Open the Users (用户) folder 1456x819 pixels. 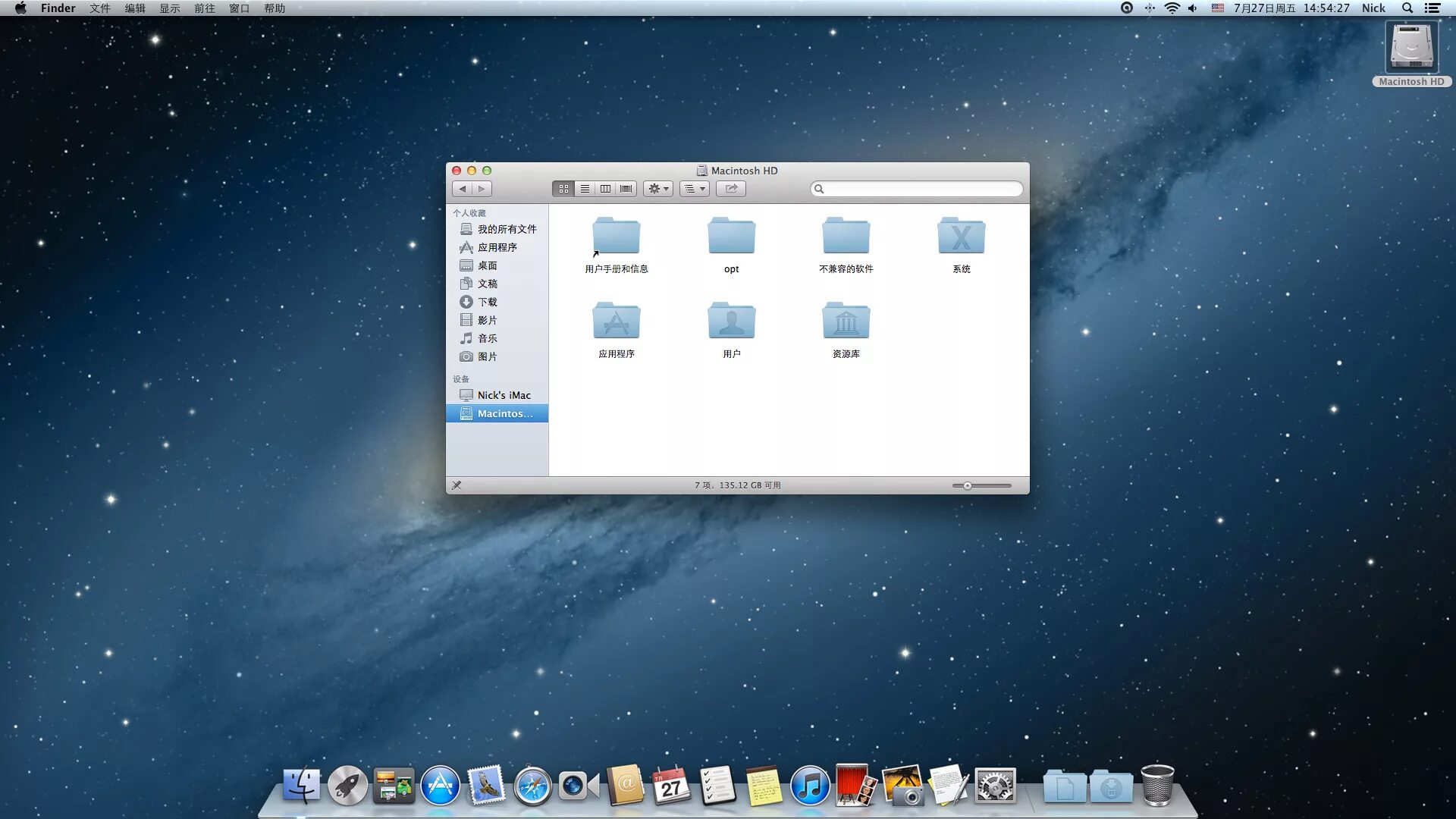tap(731, 322)
